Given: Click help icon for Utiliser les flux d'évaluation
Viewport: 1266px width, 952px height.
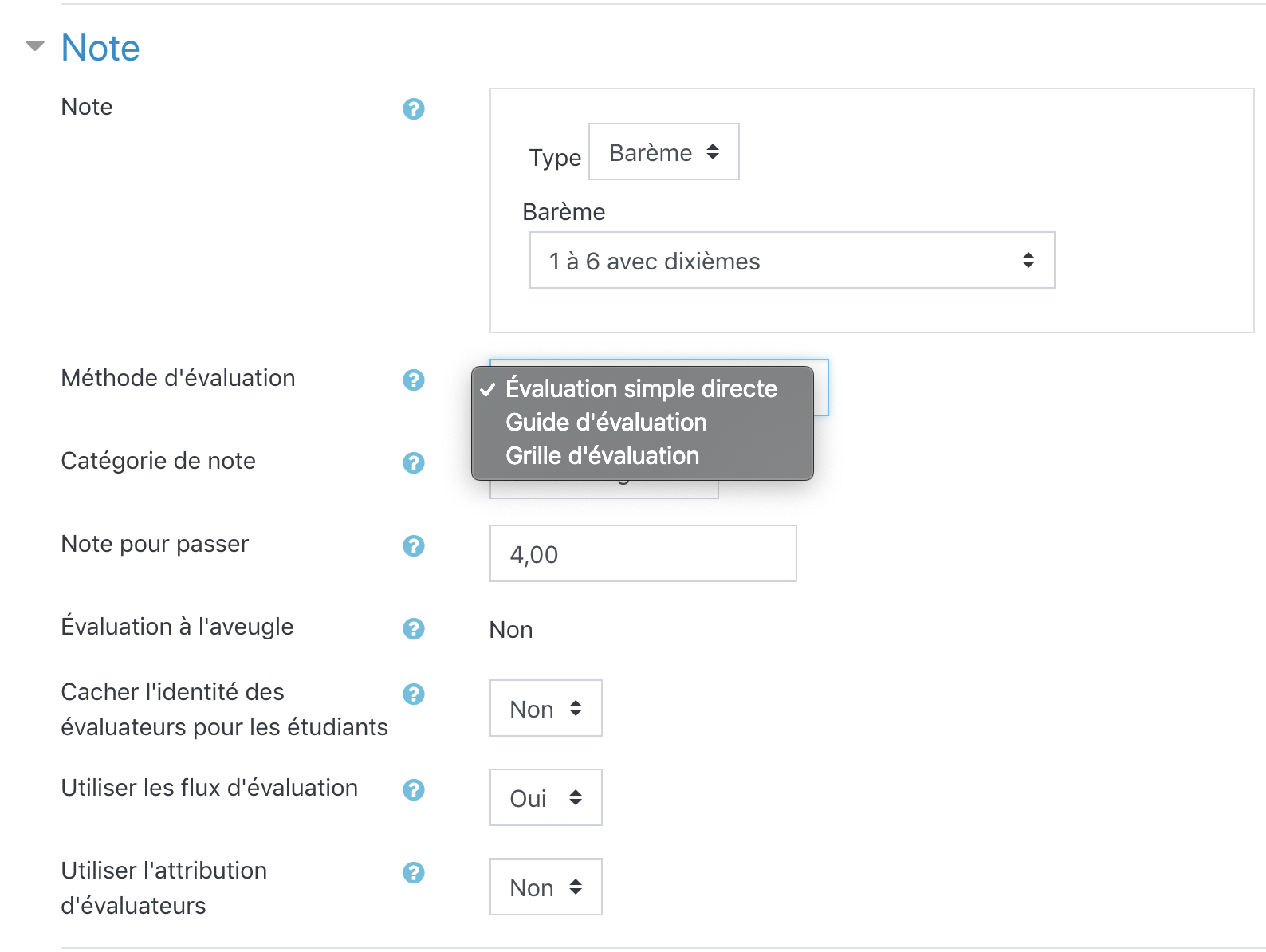Looking at the screenshot, I should [x=413, y=789].
